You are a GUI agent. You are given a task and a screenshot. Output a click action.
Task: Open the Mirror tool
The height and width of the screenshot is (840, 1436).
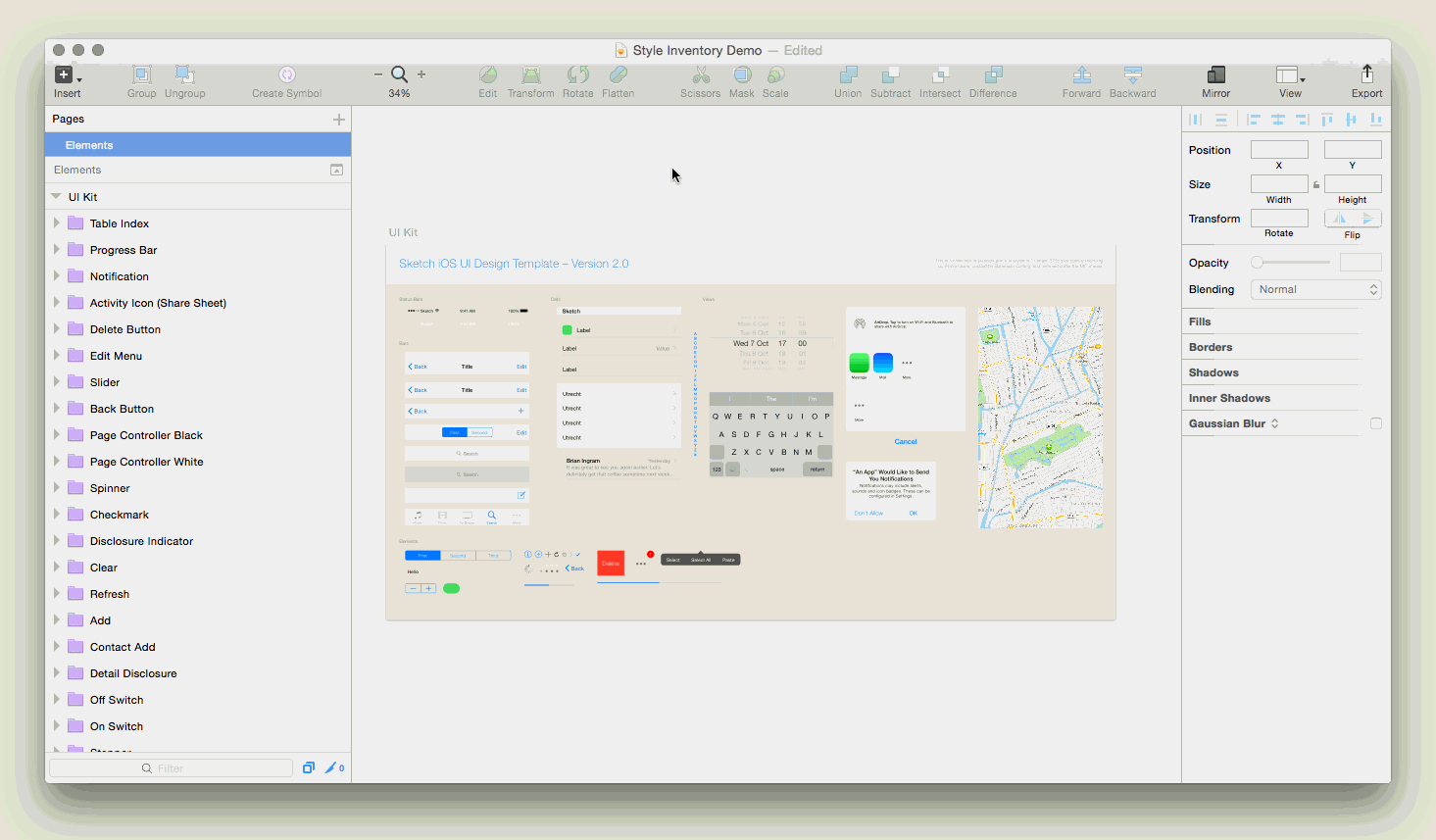[x=1216, y=74]
